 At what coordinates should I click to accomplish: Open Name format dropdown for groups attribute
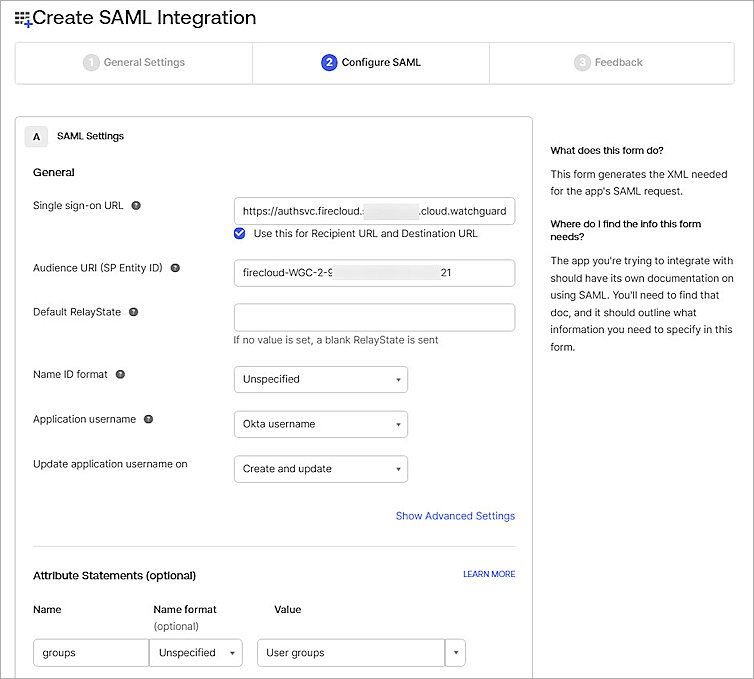click(x=196, y=653)
